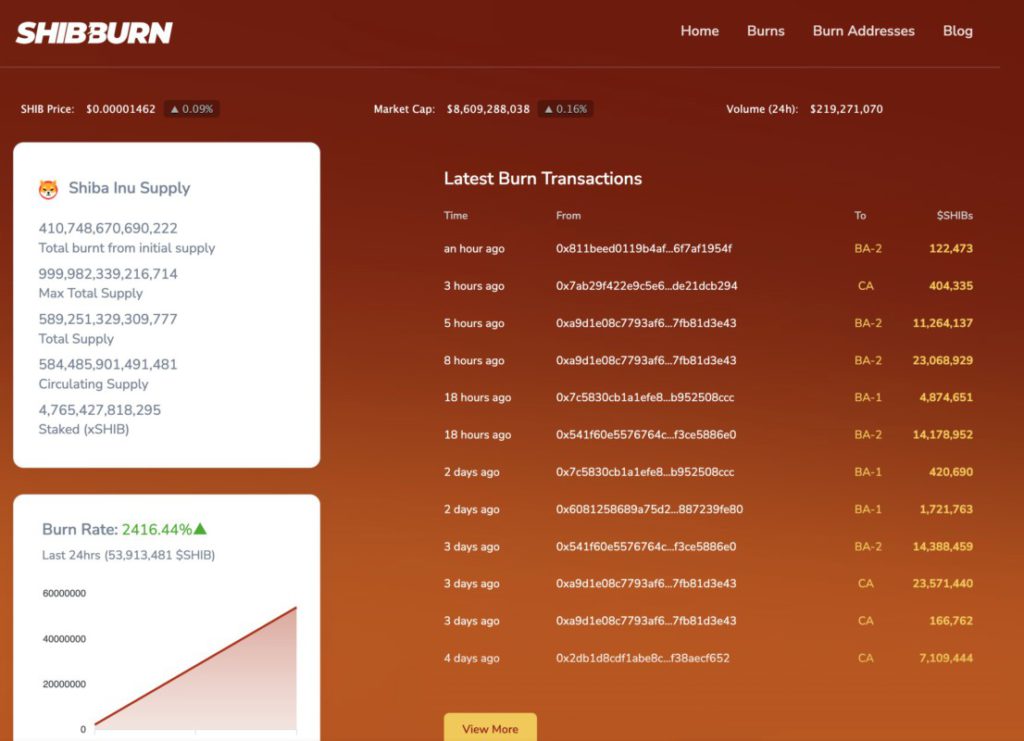Click the SHIB price 0.09% change badge

click(x=190, y=109)
